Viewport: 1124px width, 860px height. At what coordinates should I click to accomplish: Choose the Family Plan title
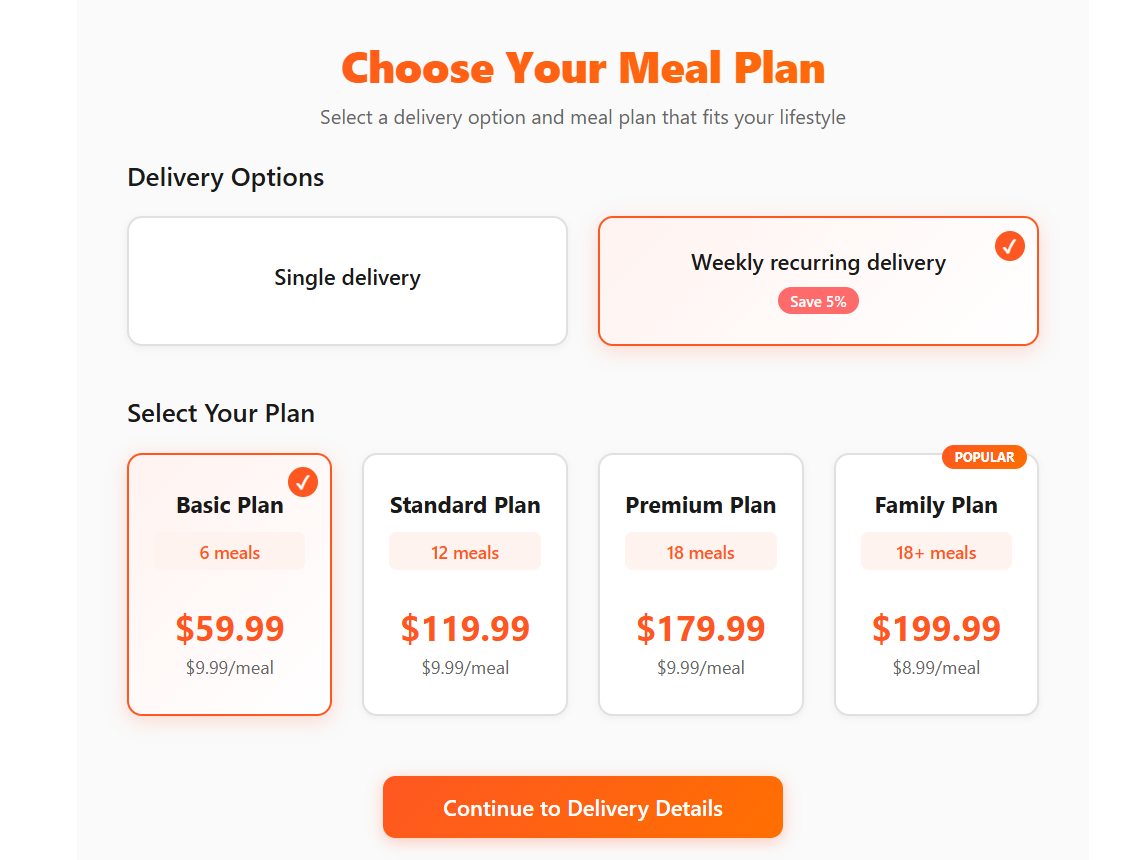936,506
